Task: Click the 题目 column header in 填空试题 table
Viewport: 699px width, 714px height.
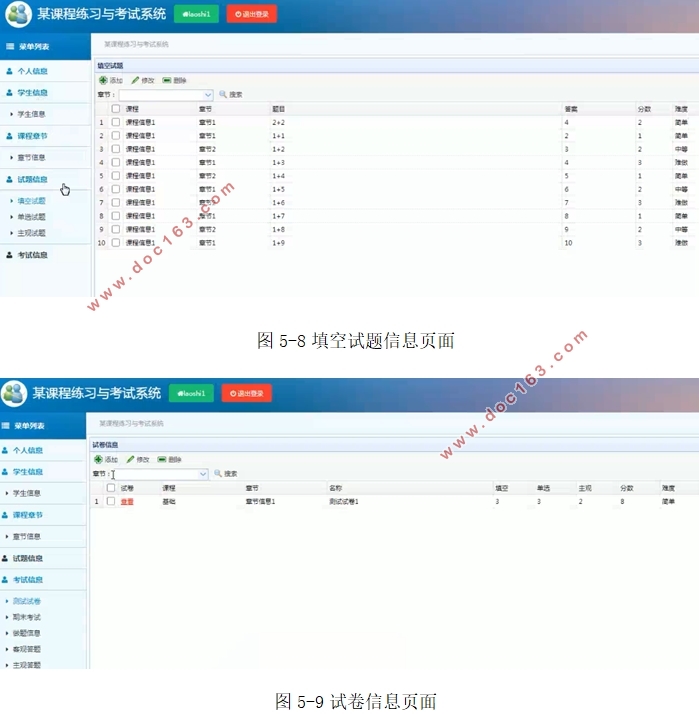Action: 279,109
